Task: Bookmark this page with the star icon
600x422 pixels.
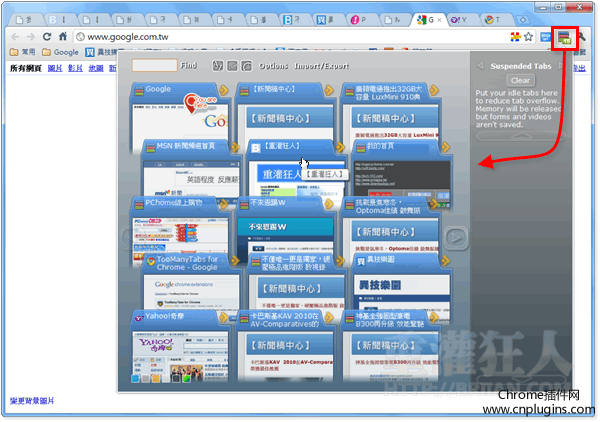Action: (x=528, y=37)
